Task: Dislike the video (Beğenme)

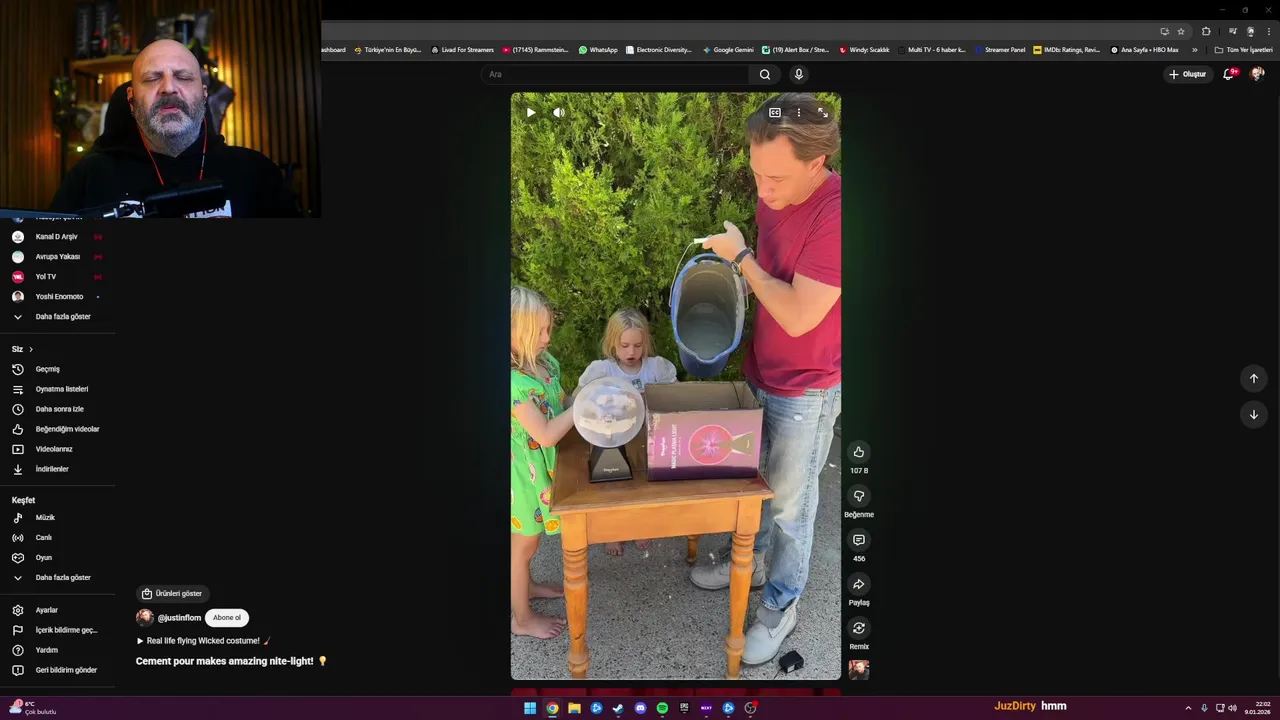Action: point(859,496)
